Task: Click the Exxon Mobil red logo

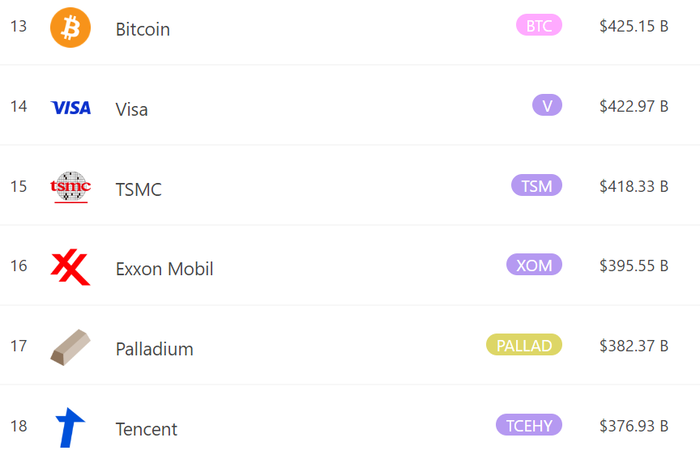Action: [x=71, y=267]
